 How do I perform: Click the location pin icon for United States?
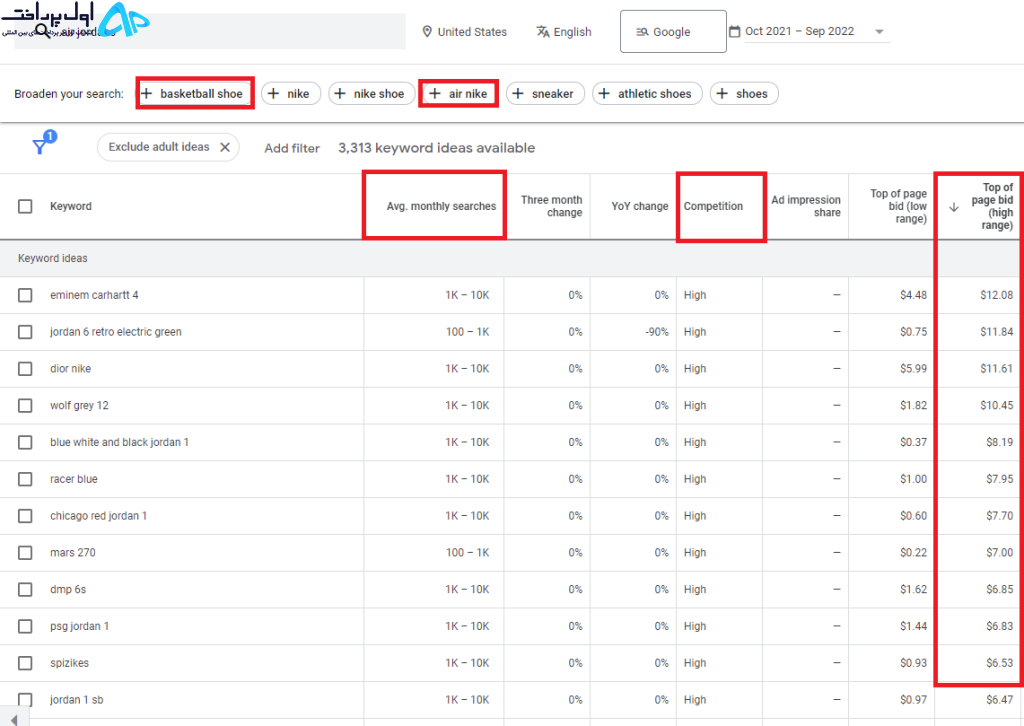pos(427,31)
